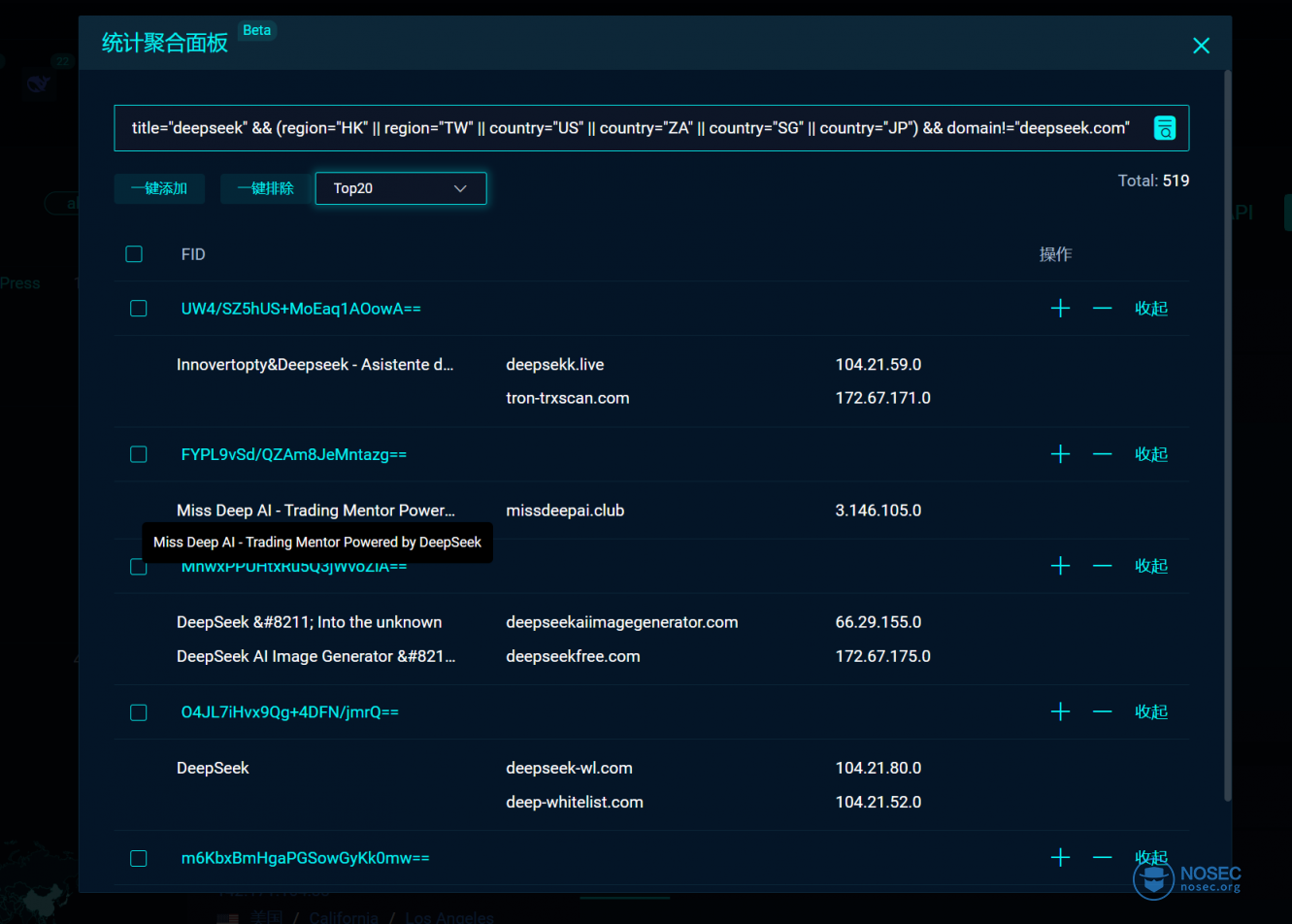The height and width of the screenshot is (924, 1292).
Task: Exclude FID O4JL7iHvx9Qg+4DFN/jmrQ== with minus icon
Action: coord(1102,712)
